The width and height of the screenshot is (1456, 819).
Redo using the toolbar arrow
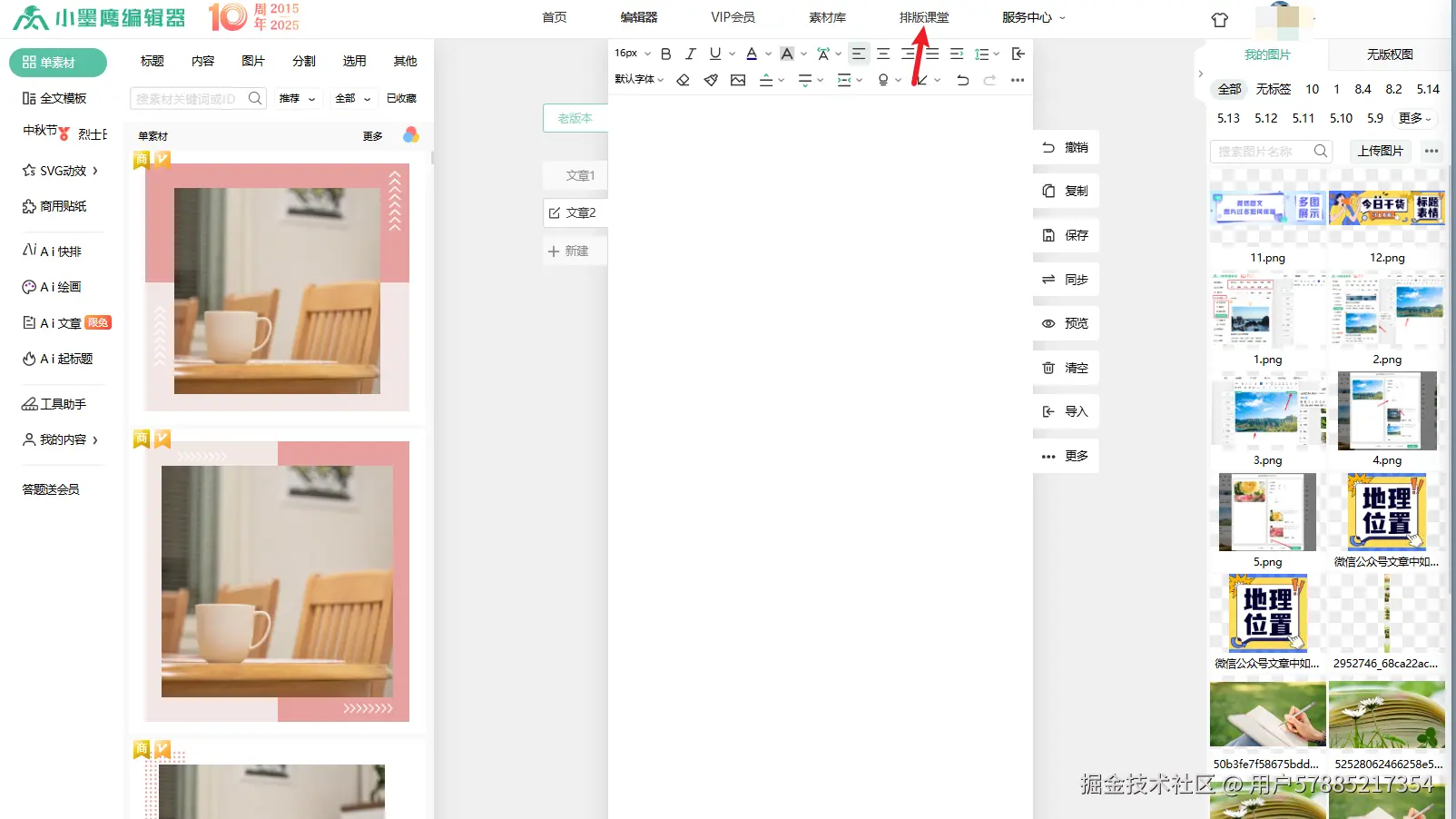point(990,80)
